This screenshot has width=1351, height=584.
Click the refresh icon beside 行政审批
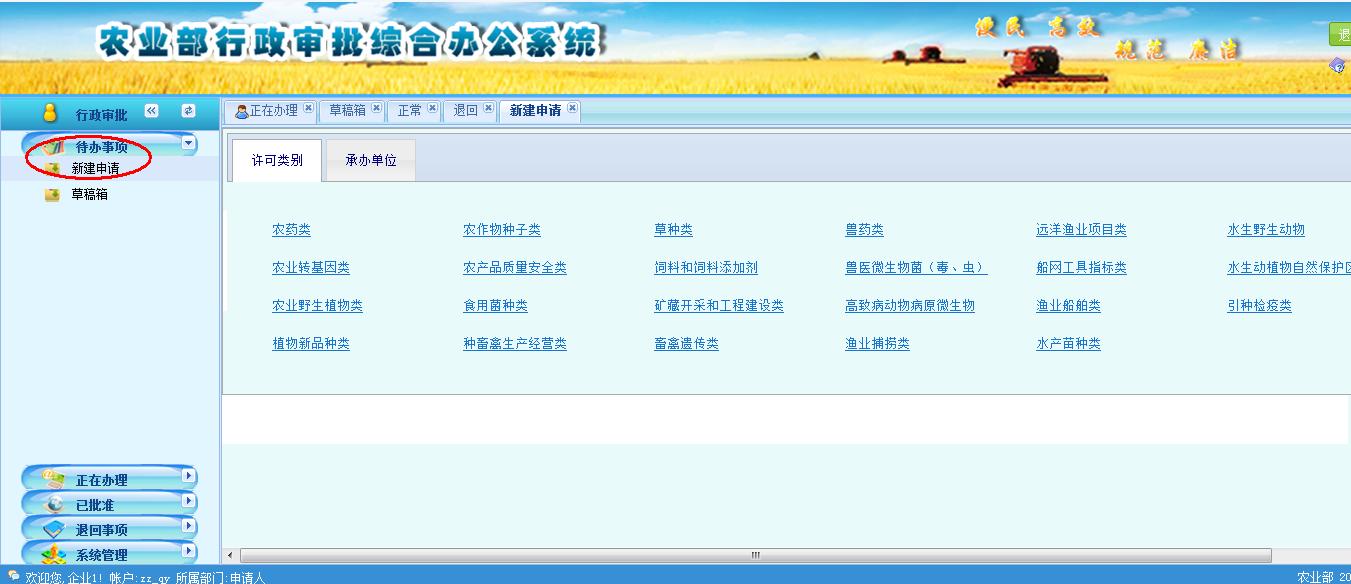pos(188,111)
